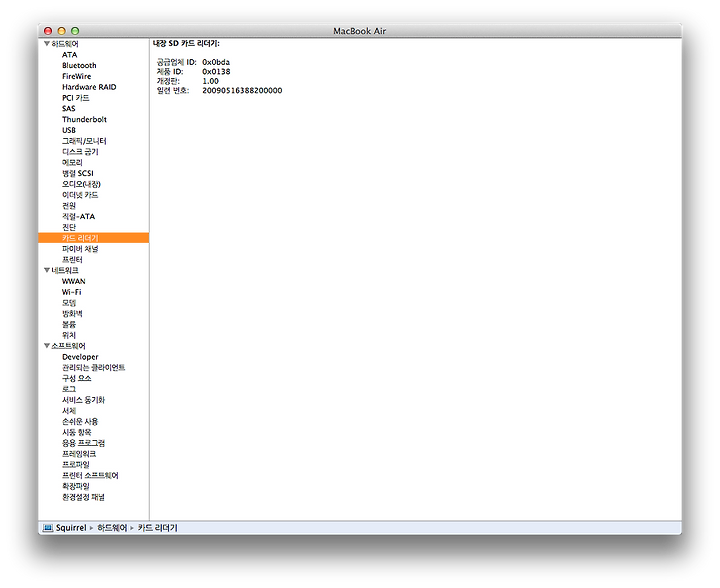Screen dimensions: 720x588
Task: Click Squirrel in the path bar
Action: [x=71, y=528]
